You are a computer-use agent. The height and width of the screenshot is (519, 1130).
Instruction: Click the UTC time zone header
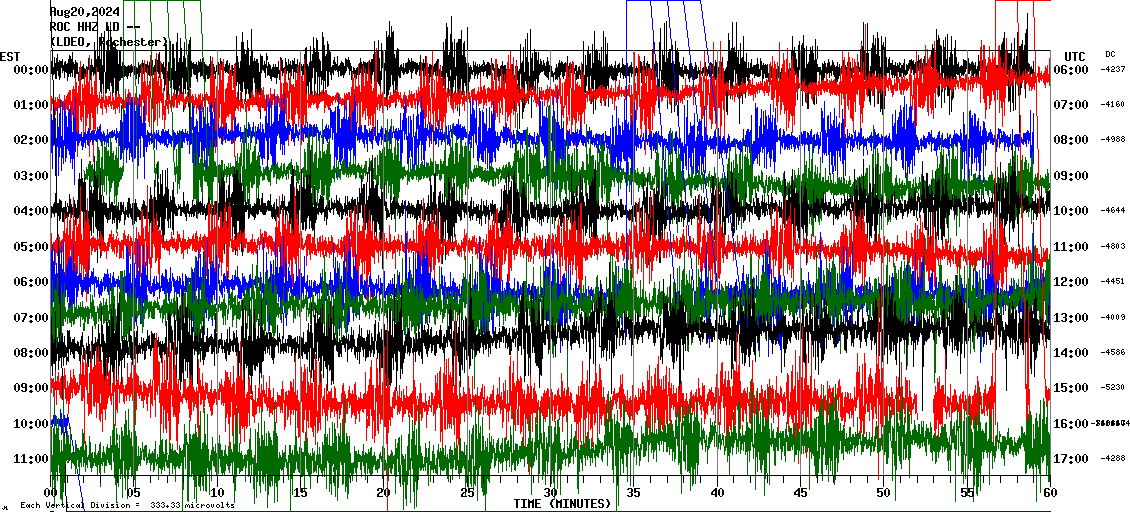(x=1074, y=56)
